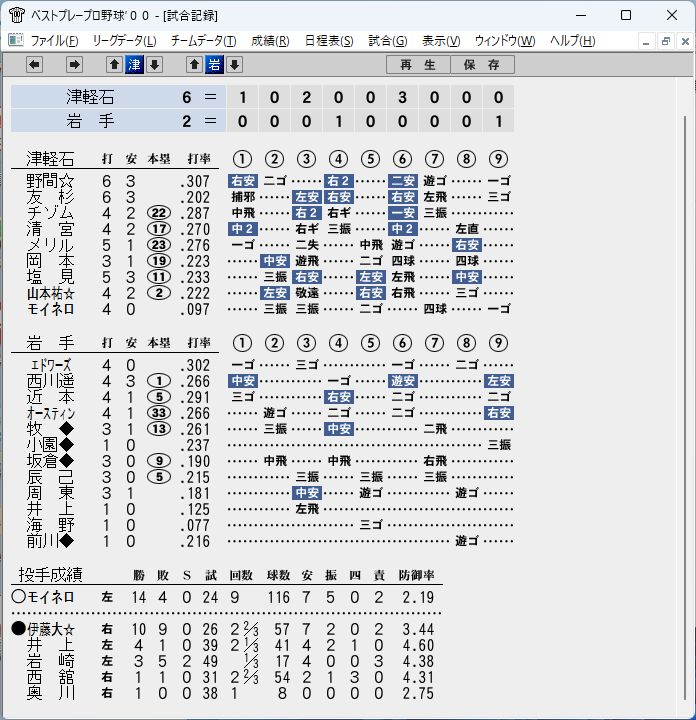Click the up arrow beside 津 button
This screenshot has height=720, width=696.
[114, 65]
